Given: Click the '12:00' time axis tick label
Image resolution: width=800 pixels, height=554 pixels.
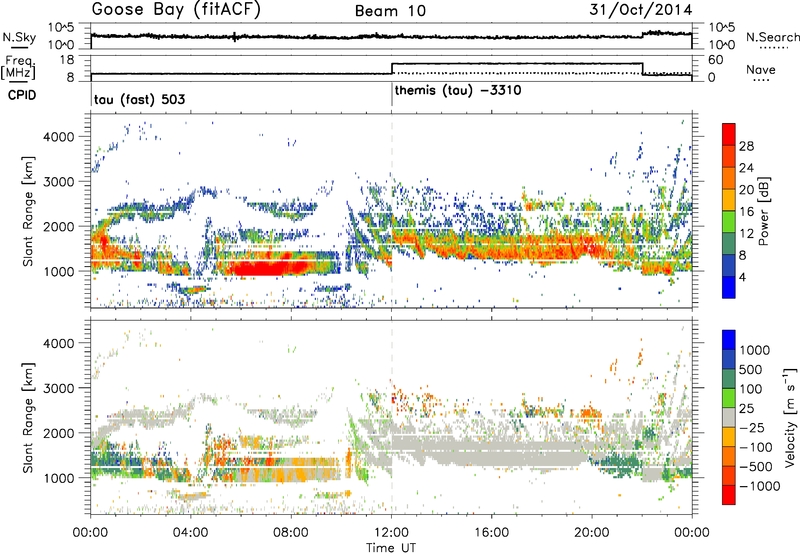Looking at the screenshot, I should 391,533.
